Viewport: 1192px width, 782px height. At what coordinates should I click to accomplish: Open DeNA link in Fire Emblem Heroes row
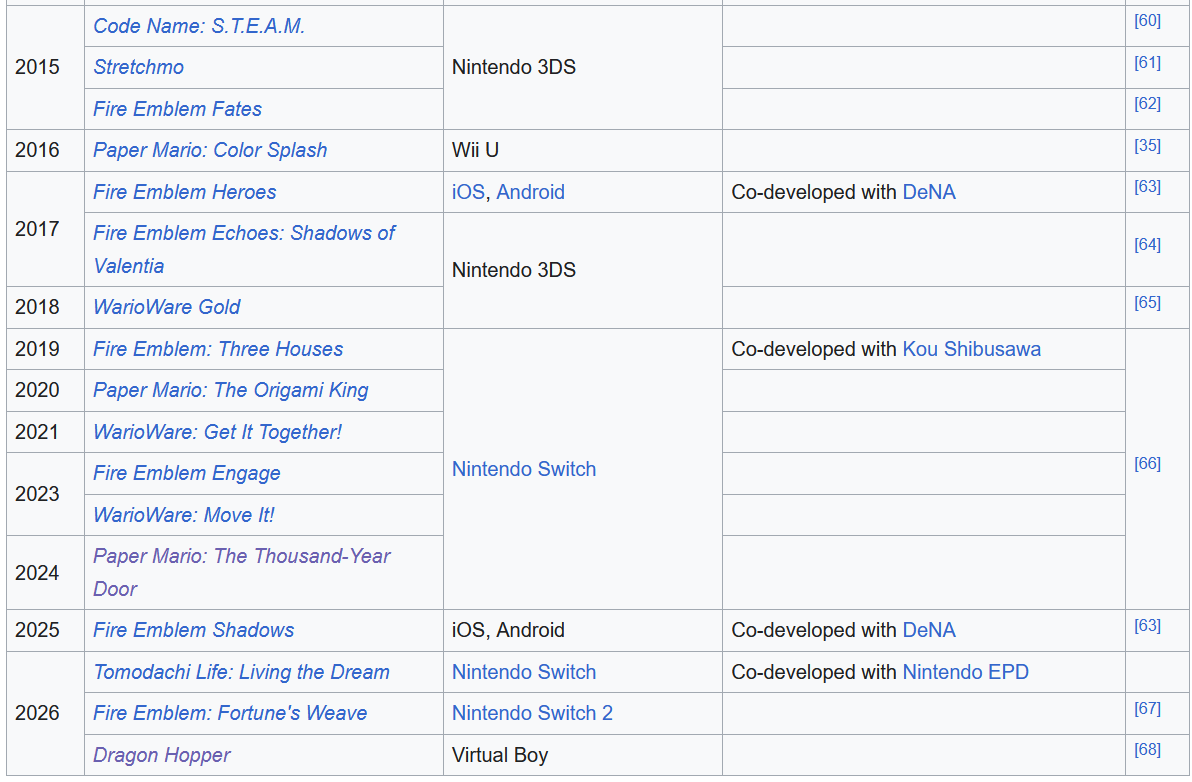pyautogui.click(x=929, y=192)
